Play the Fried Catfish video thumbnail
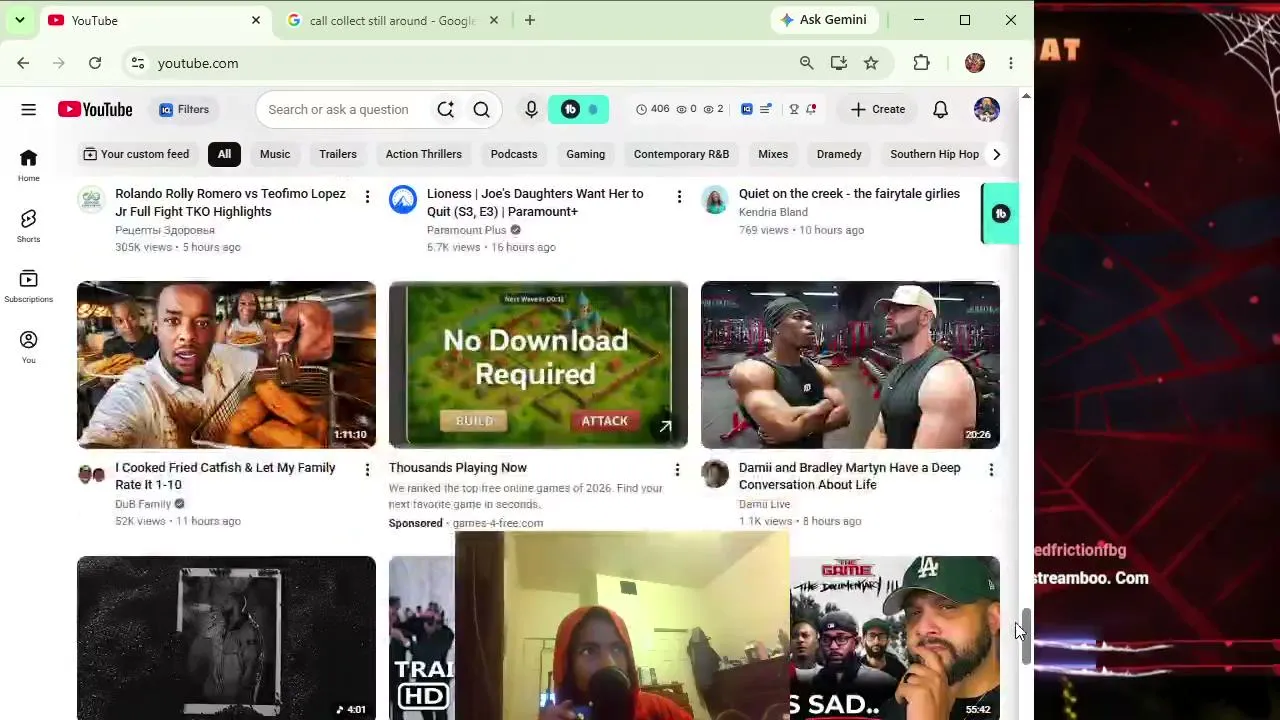Viewport: 1280px width, 720px height. tap(226, 365)
